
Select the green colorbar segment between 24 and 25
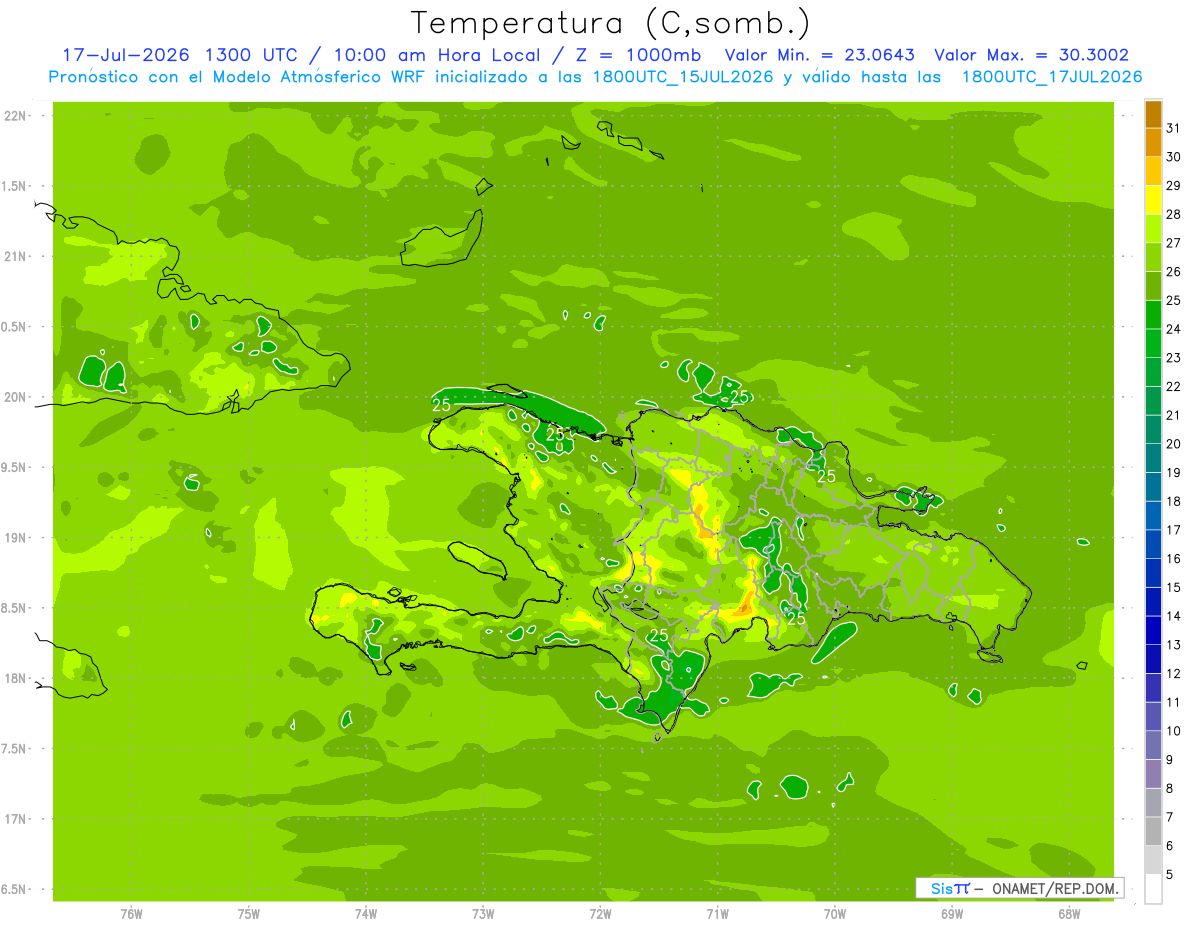[x=1153, y=315]
